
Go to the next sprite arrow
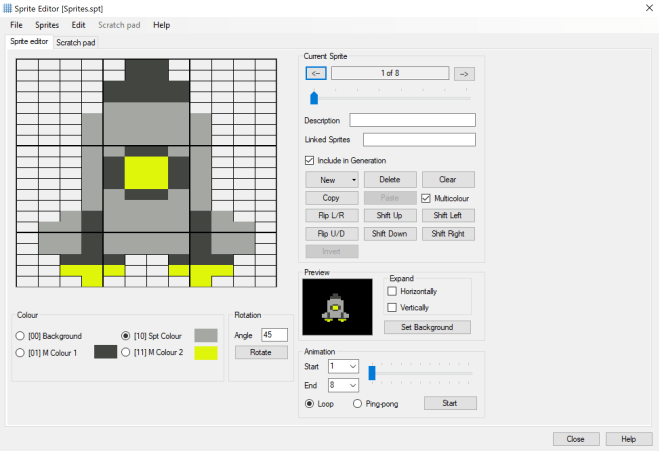coord(463,73)
